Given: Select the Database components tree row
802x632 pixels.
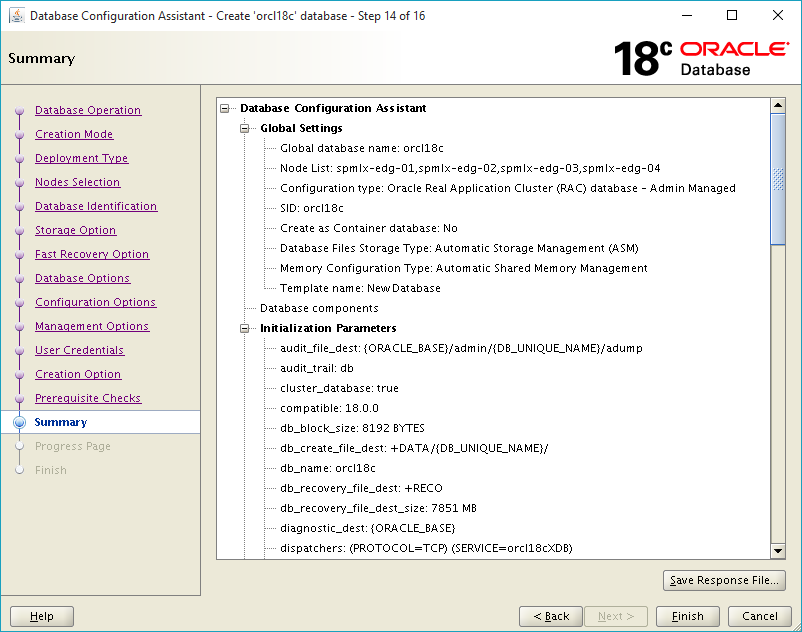Looking at the screenshot, I should [x=319, y=308].
